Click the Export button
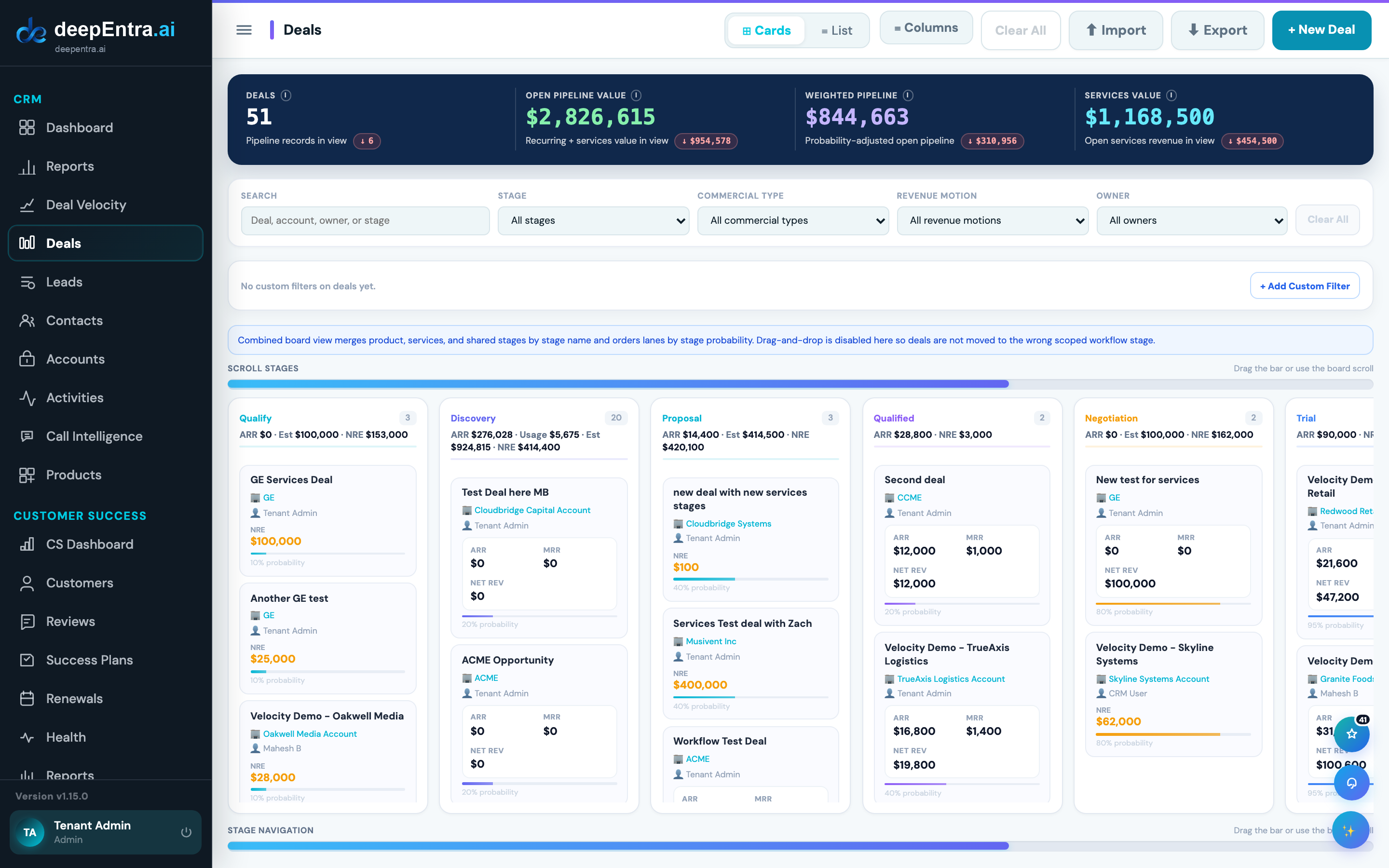The image size is (1389, 868). coord(1217,30)
